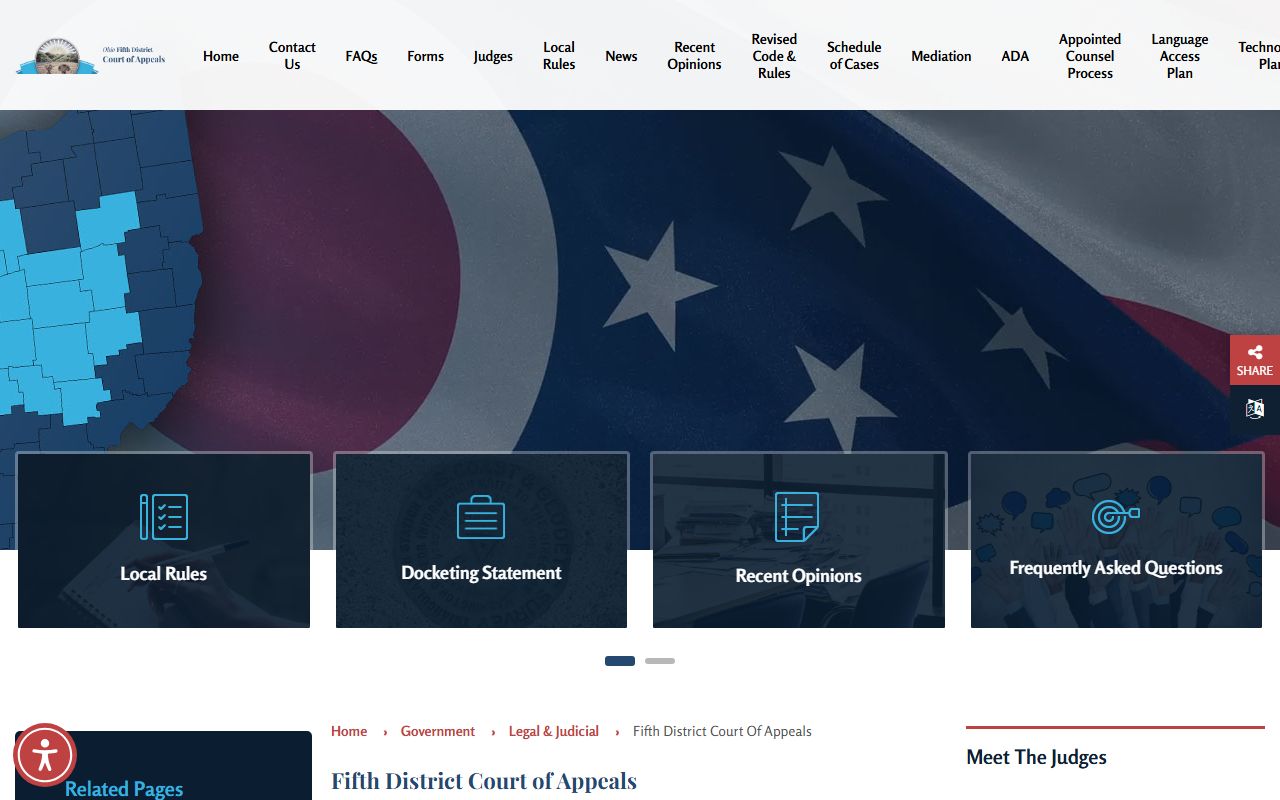Open the Contact Us navigation link
The height and width of the screenshot is (800, 1280).
(292, 56)
